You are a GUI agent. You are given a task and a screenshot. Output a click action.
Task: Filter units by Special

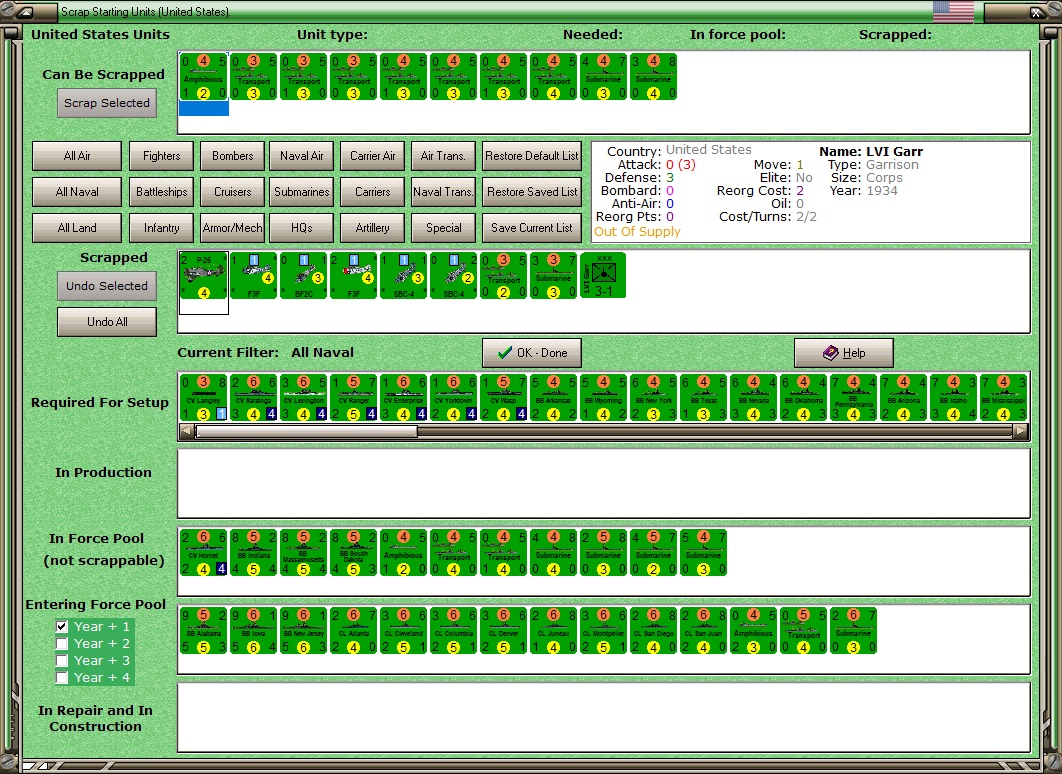[444, 228]
